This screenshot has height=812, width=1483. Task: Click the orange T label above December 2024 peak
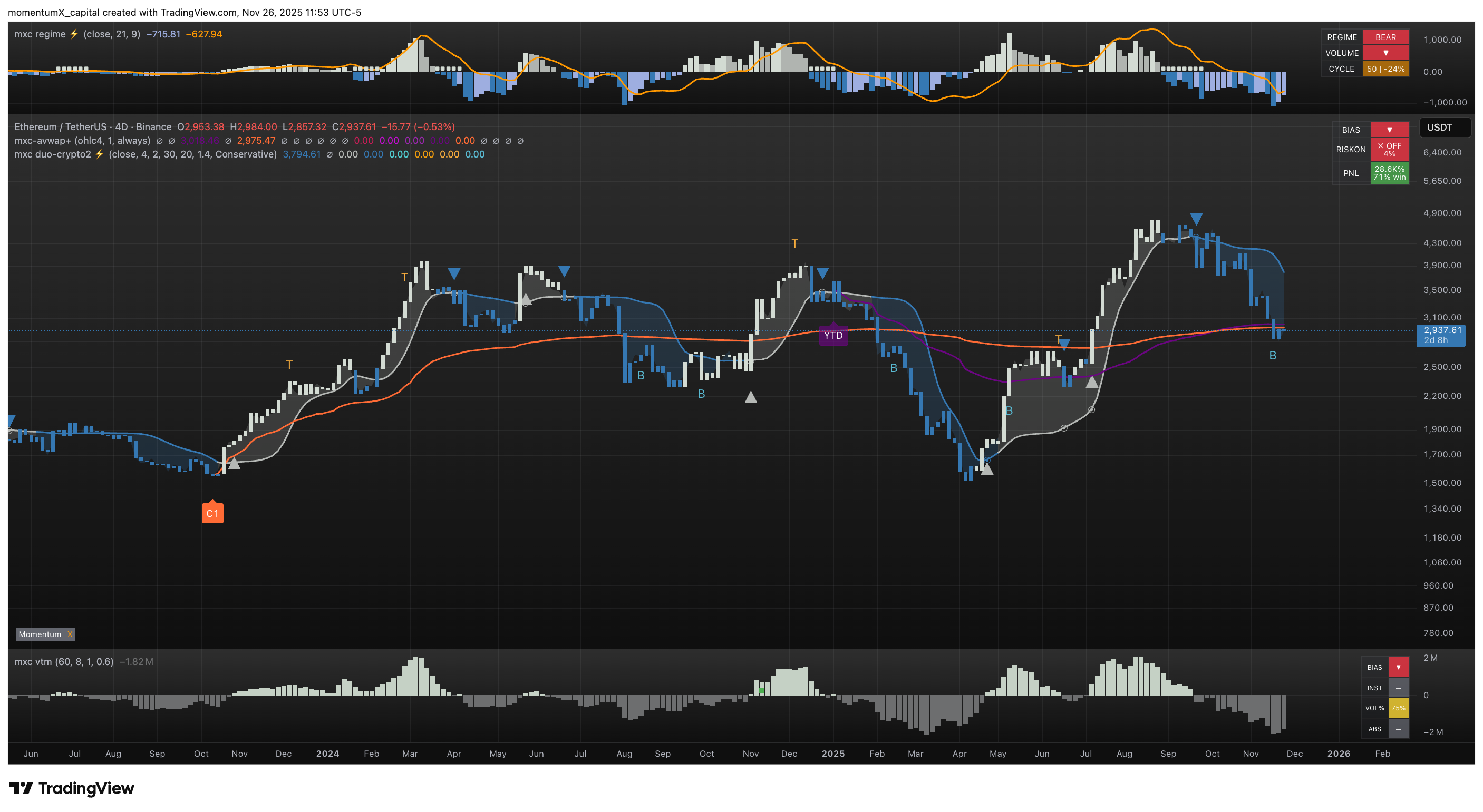(794, 244)
